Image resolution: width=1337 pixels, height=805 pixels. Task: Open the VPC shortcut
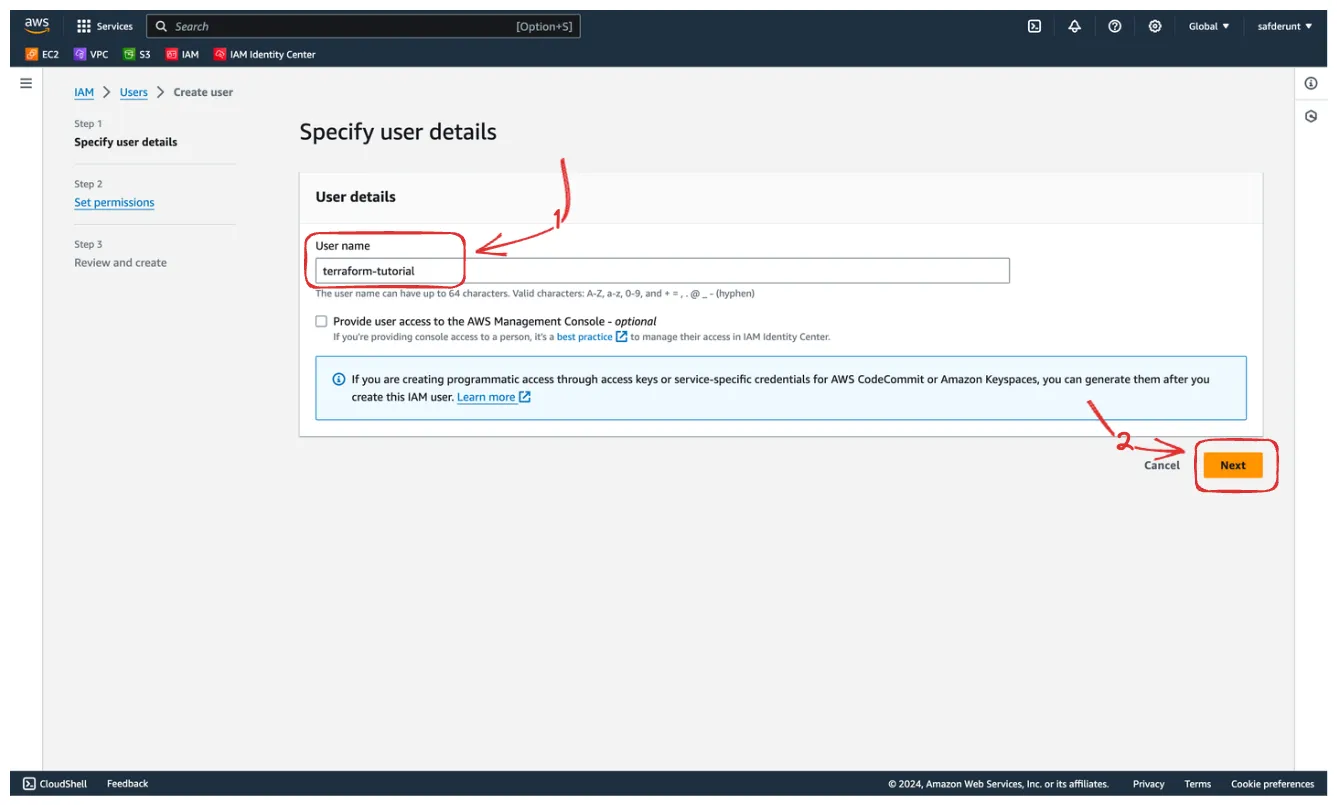pyautogui.click(x=91, y=55)
